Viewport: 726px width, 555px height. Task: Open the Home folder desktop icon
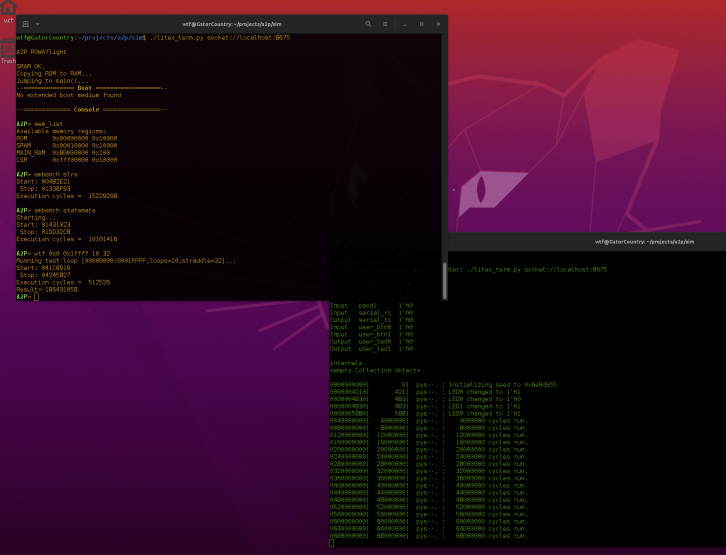[8, 9]
